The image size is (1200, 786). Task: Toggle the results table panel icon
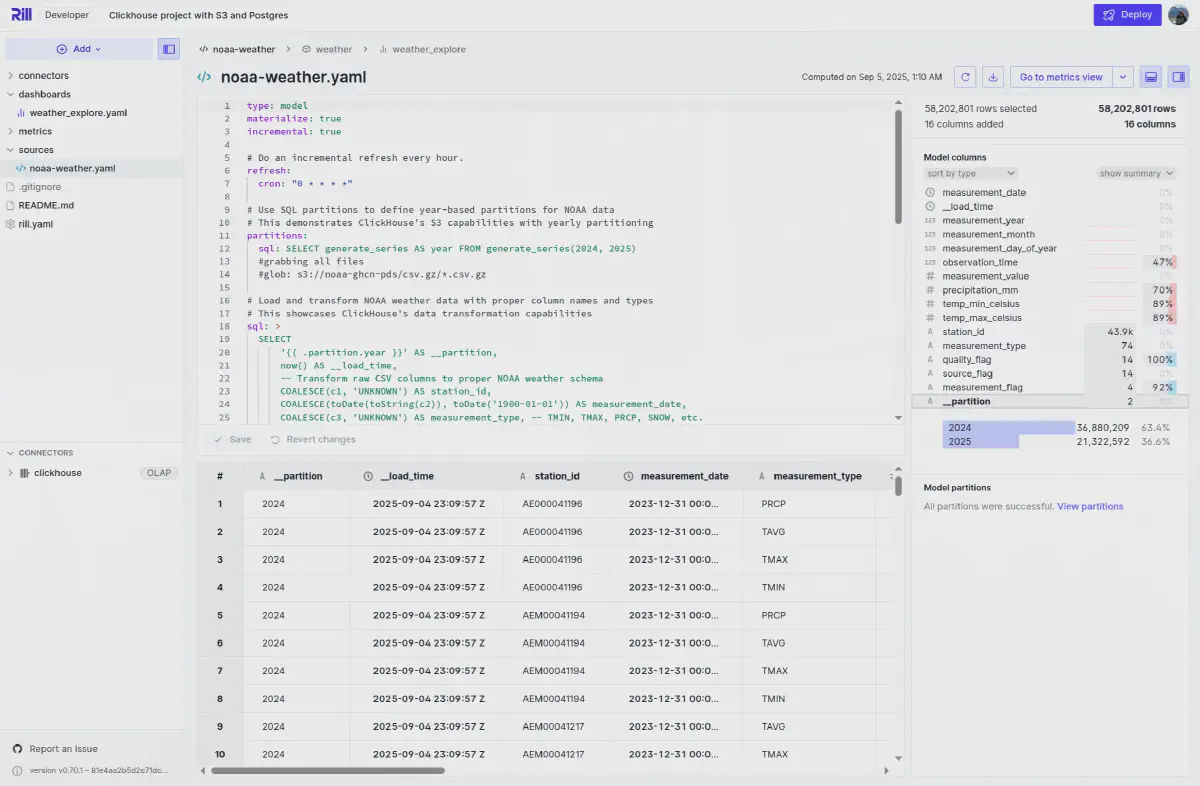point(1151,77)
